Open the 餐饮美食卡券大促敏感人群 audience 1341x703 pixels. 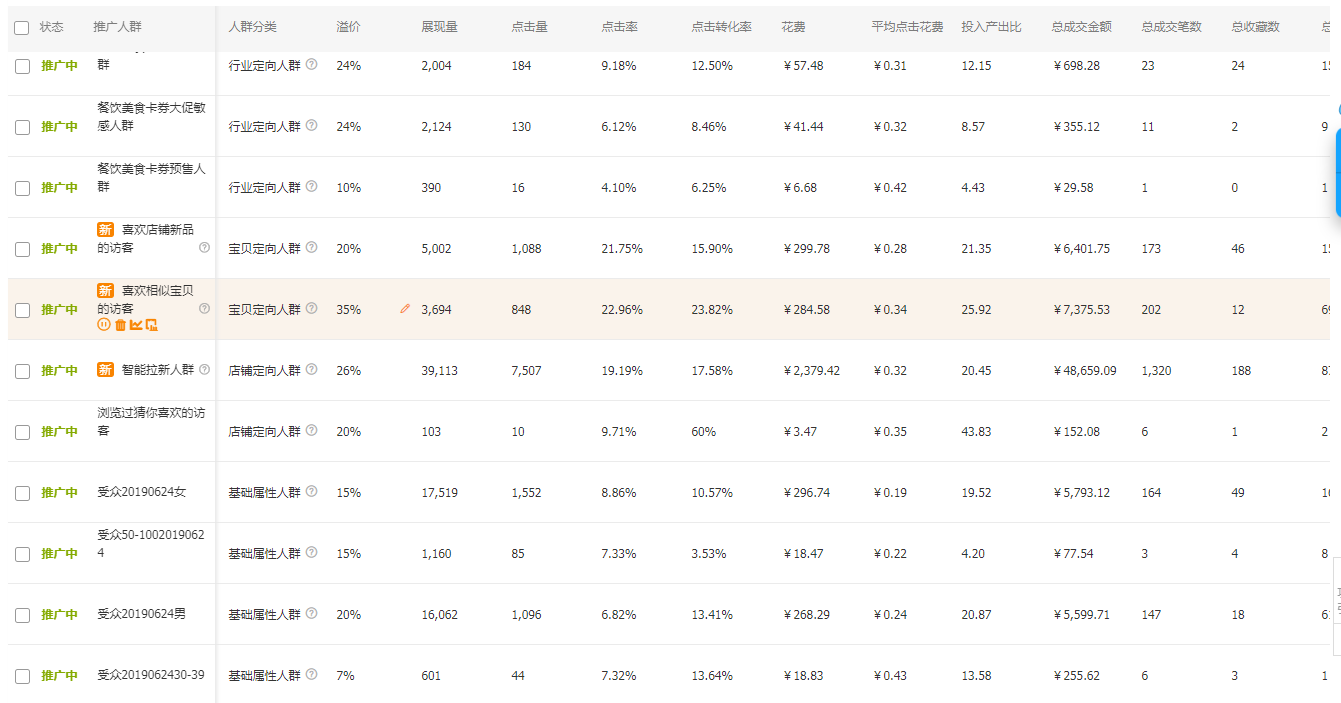tap(152, 117)
